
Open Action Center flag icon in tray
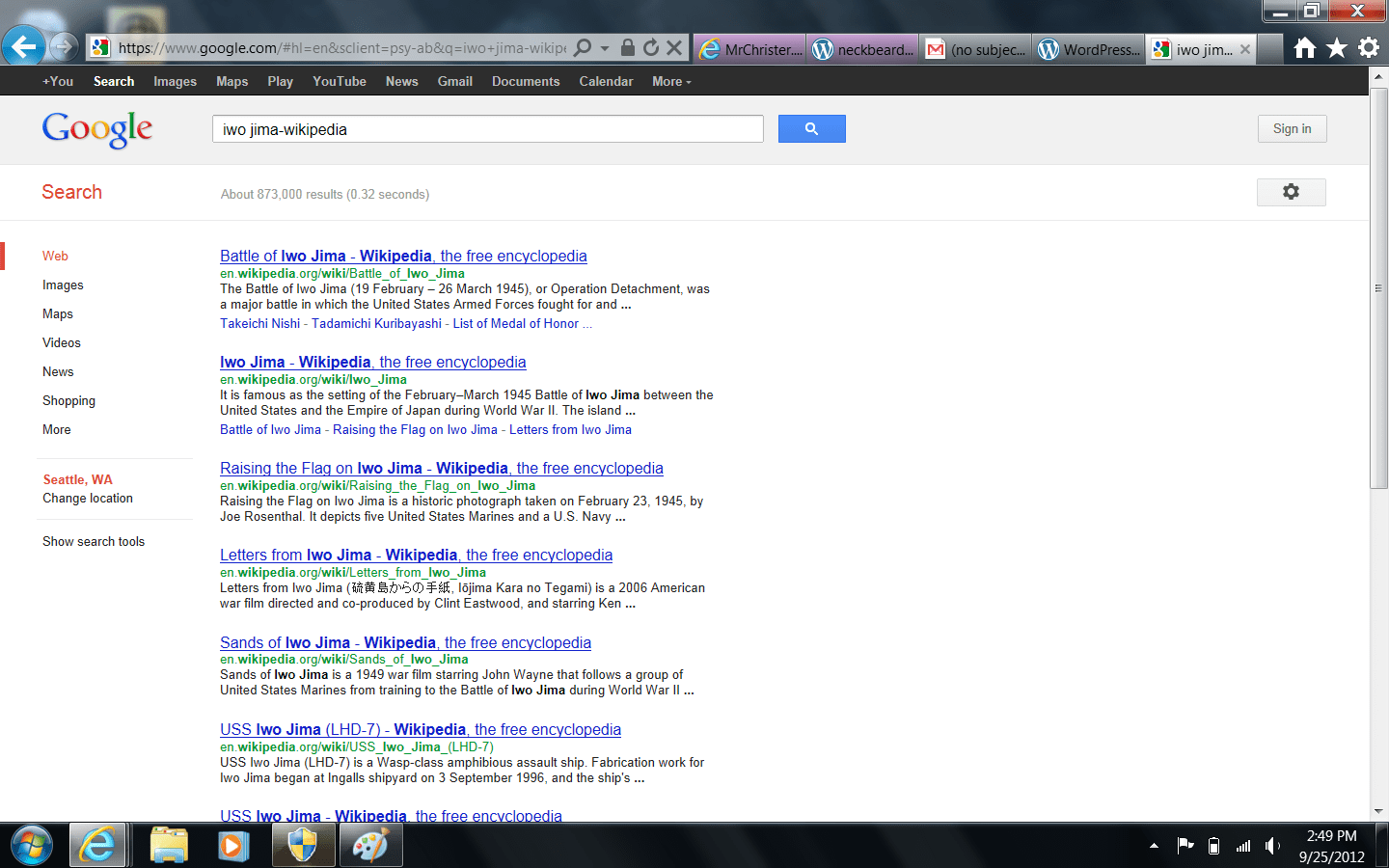click(1185, 846)
